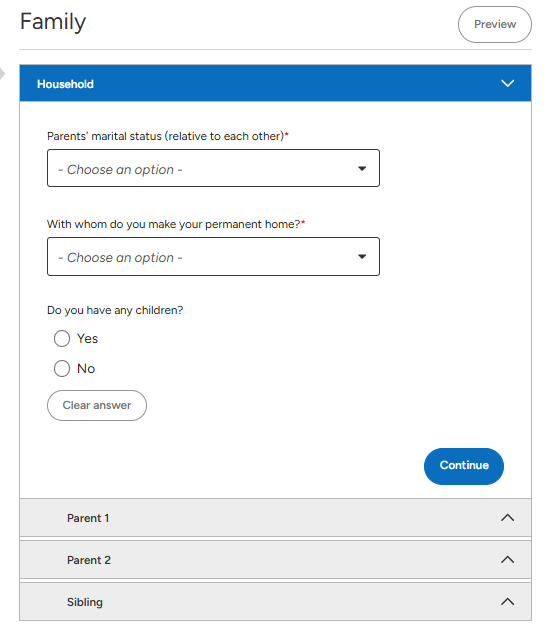Viewport: 559px width, 637px height.
Task: Expand Parent 2 section chevron icon
Action: (x=507, y=559)
